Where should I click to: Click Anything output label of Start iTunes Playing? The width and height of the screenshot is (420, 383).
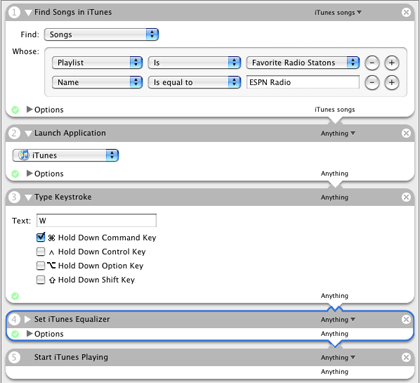click(x=334, y=372)
